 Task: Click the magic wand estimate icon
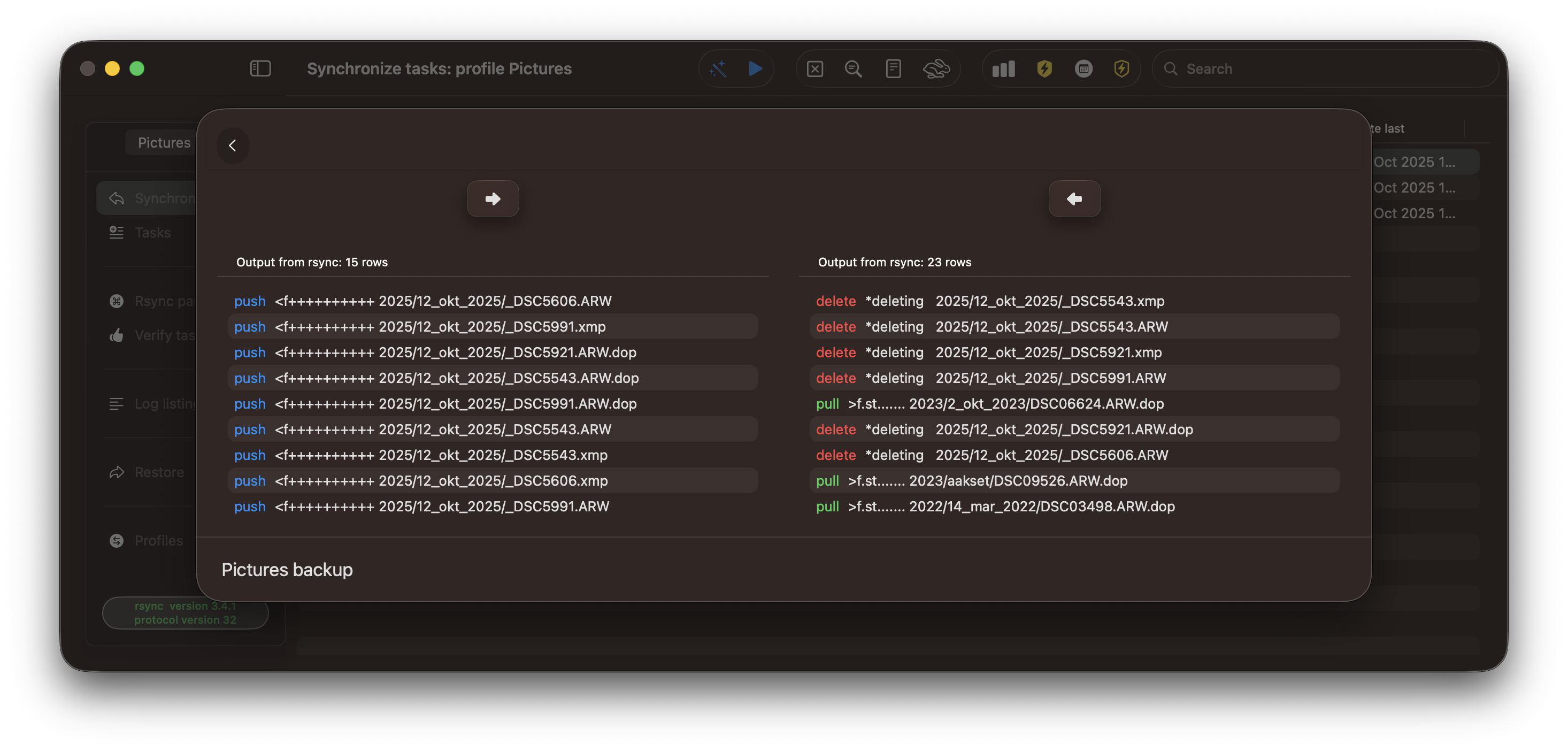[x=718, y=69]
